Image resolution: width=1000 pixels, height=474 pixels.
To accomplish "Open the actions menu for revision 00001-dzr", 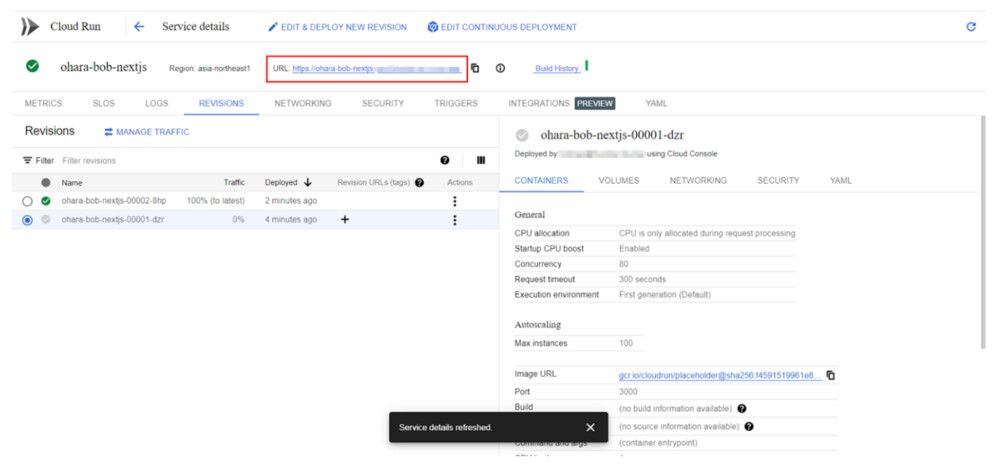I will [x=455, y=220].
